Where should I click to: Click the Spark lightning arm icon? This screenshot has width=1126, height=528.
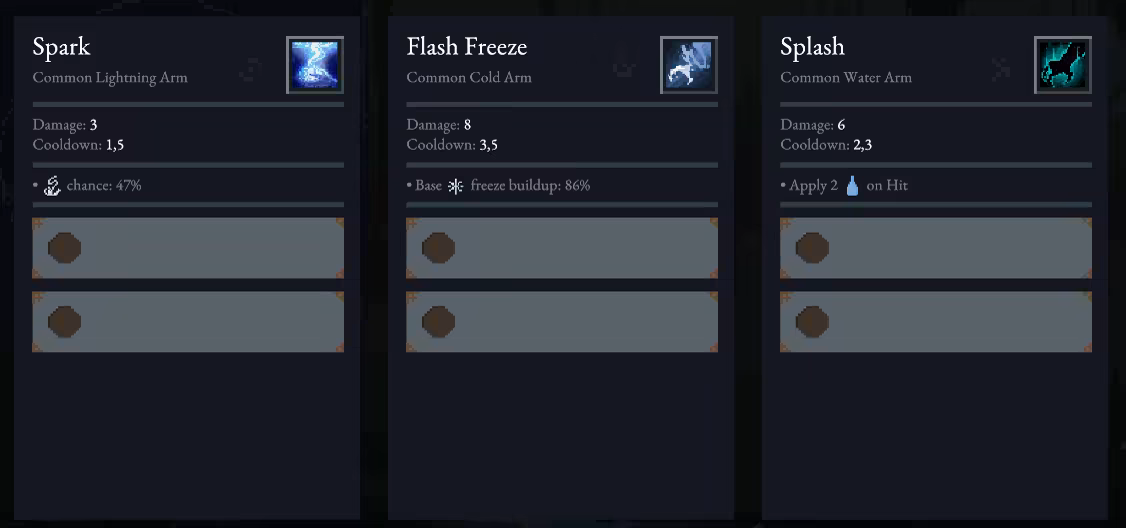coord(315,65)
